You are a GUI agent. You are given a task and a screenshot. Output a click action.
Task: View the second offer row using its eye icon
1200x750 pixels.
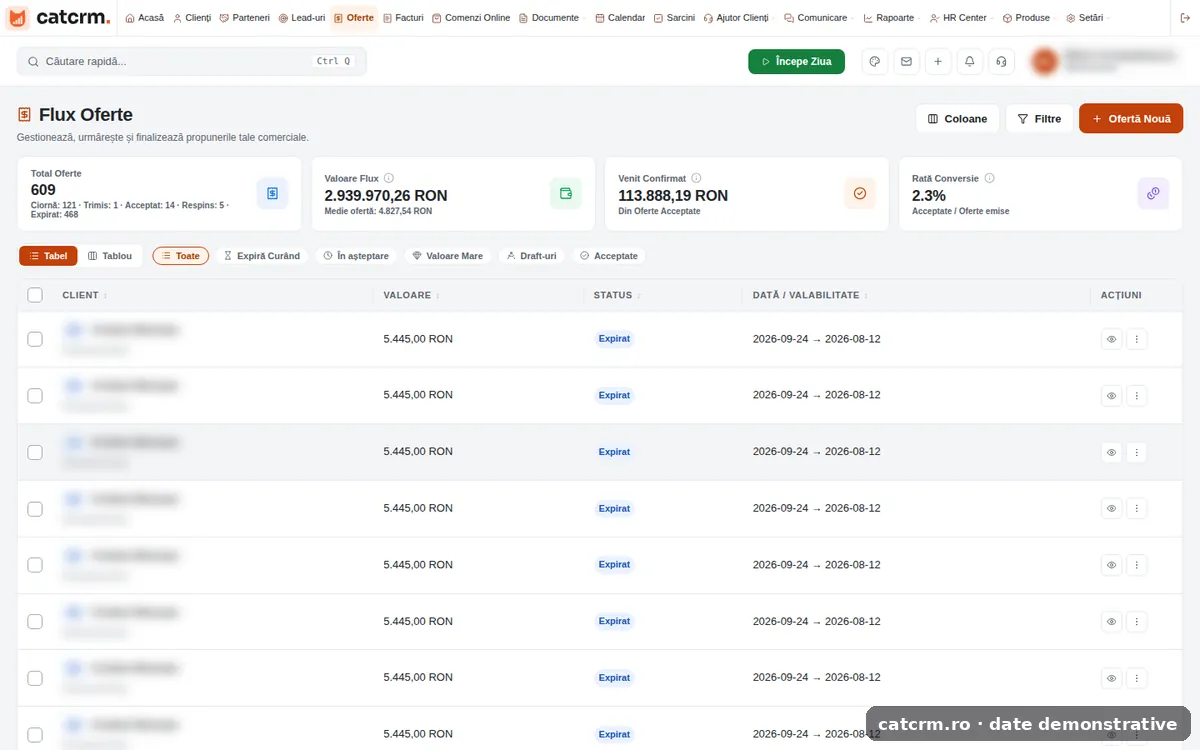click(x=1111, y=395)
